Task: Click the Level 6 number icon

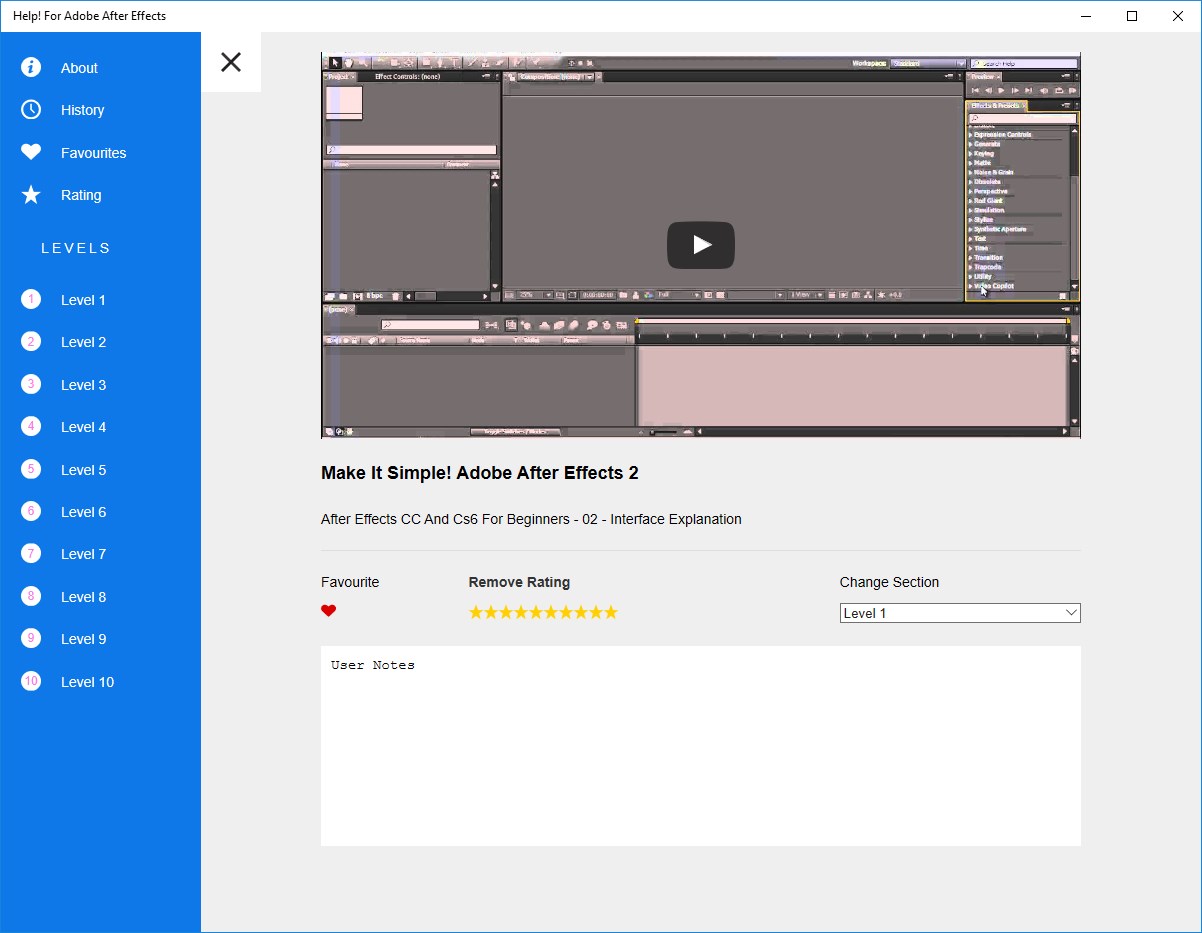Action: pyautogui.click(x=31, y=511)
